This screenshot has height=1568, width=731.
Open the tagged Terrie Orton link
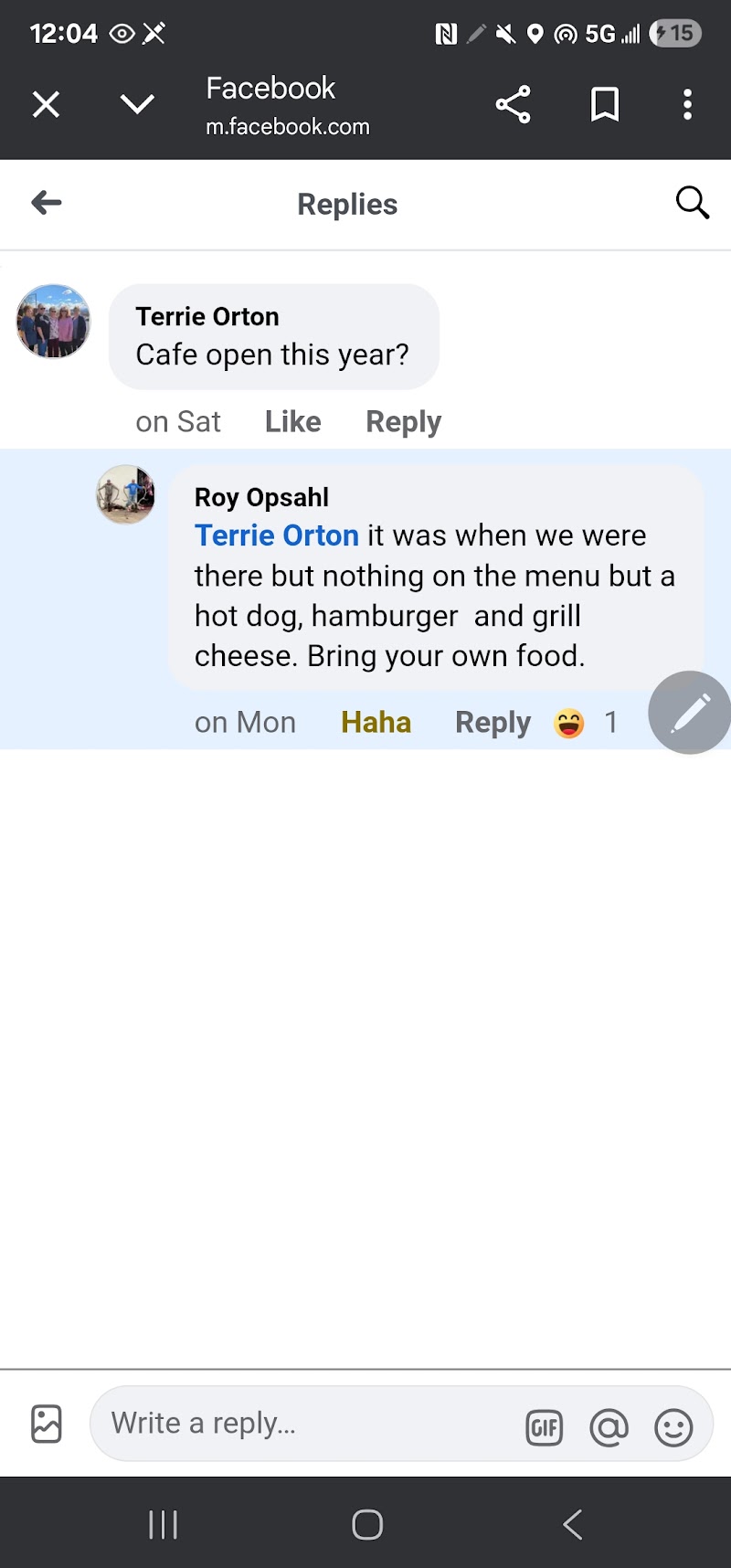point(276,535)
